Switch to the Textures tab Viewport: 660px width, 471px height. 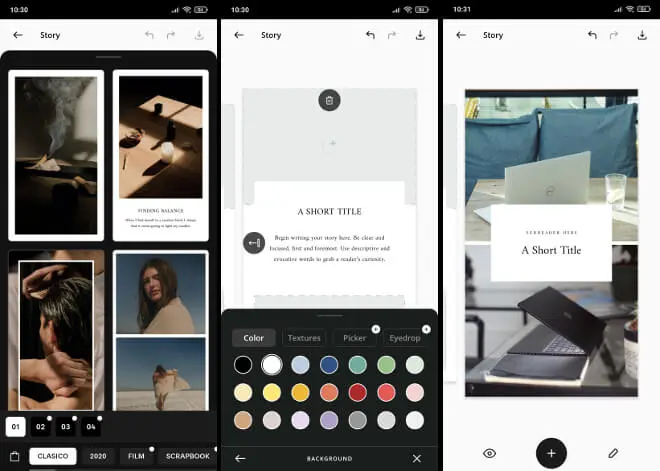point(304,338)
